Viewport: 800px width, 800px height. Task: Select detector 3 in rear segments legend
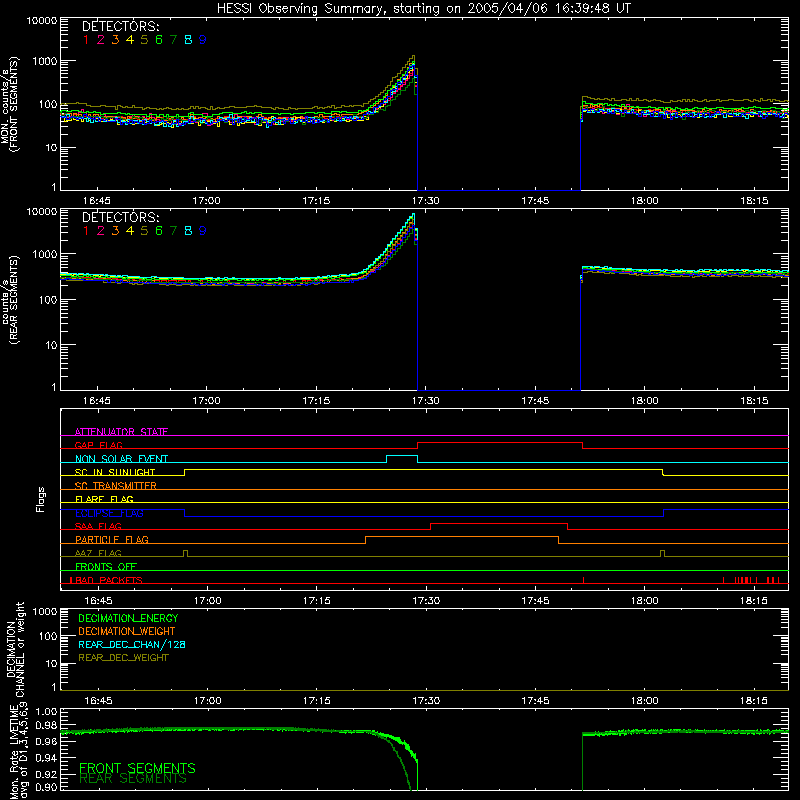pos(115,231)
